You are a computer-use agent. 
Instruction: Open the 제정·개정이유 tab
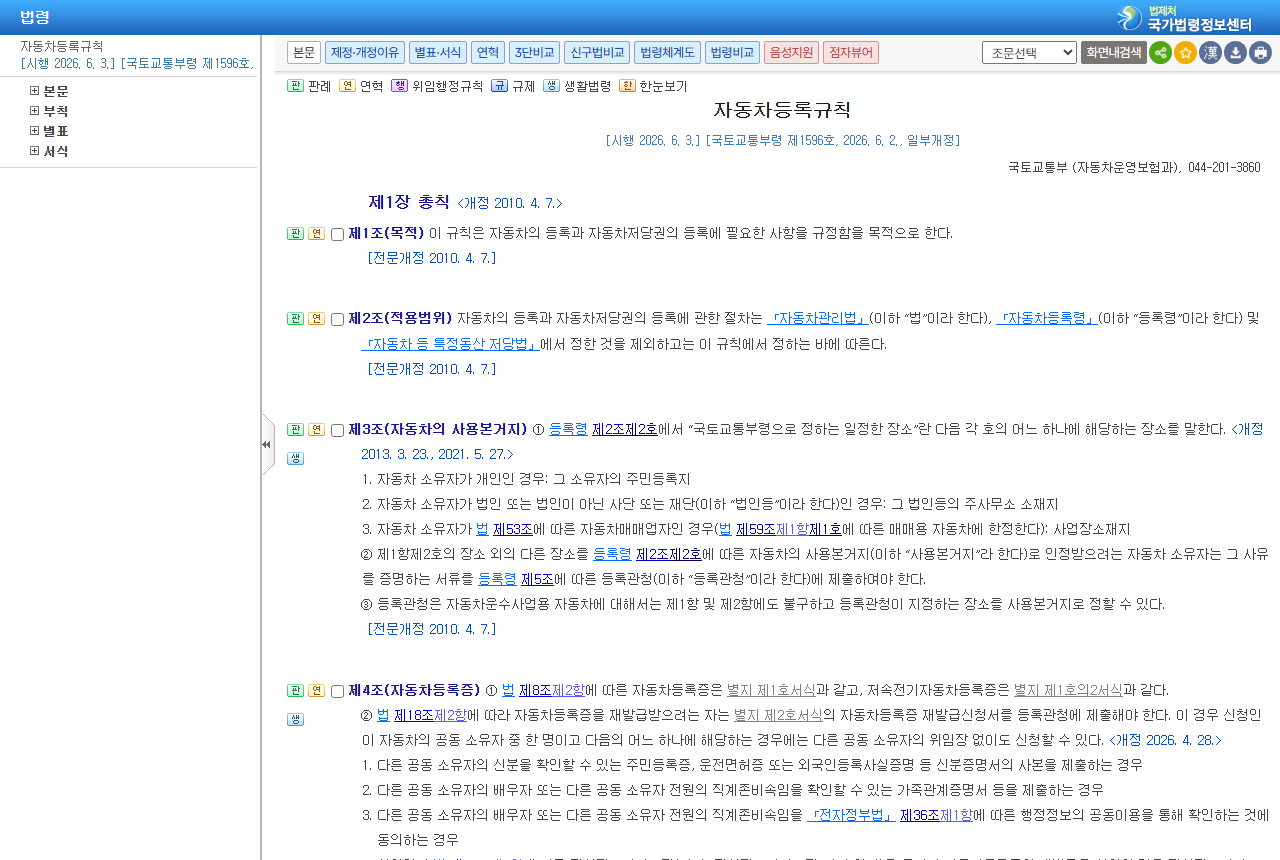(365, 52)
